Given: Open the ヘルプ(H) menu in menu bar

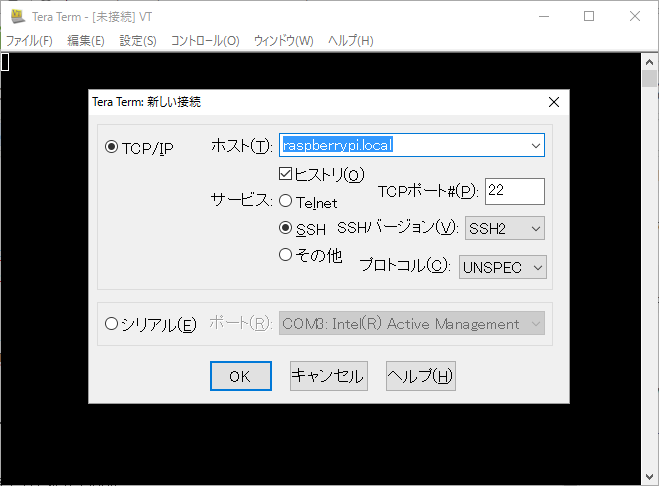Looking at the screenshot, I should coord(351,41).
